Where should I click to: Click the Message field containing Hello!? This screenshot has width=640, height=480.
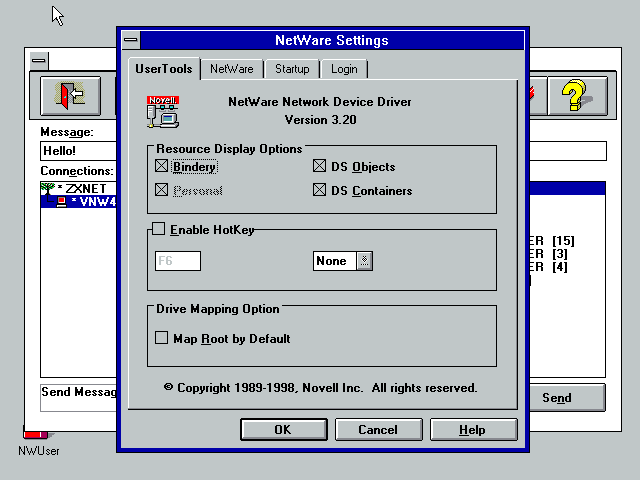[78, 151]
